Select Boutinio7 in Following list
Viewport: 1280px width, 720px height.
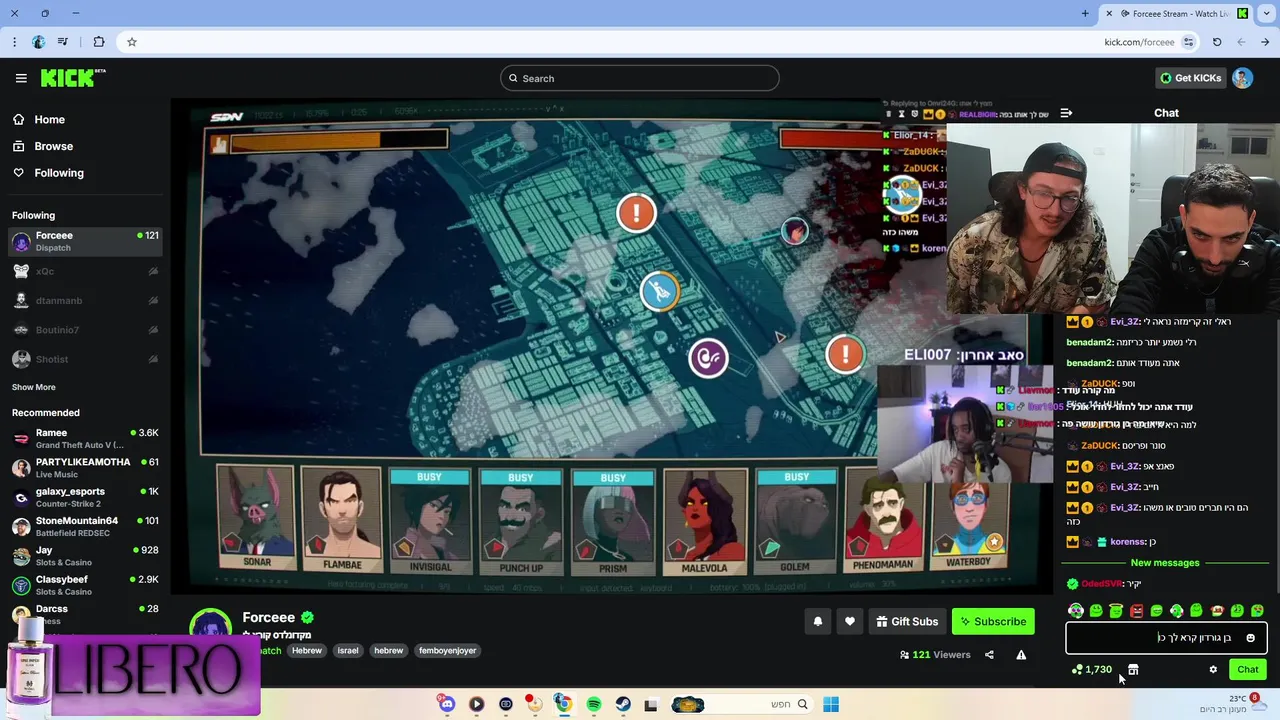(85, 330)
